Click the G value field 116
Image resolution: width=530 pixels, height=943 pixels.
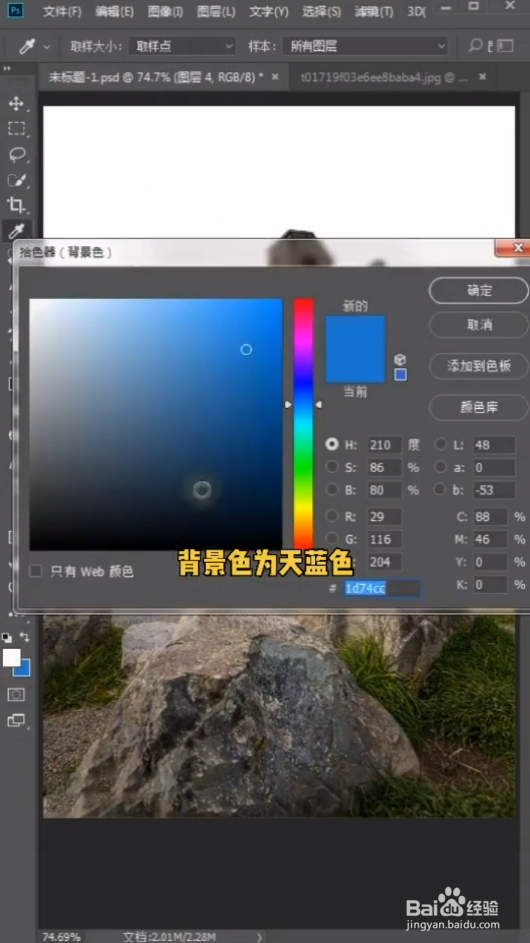[384, 539]
